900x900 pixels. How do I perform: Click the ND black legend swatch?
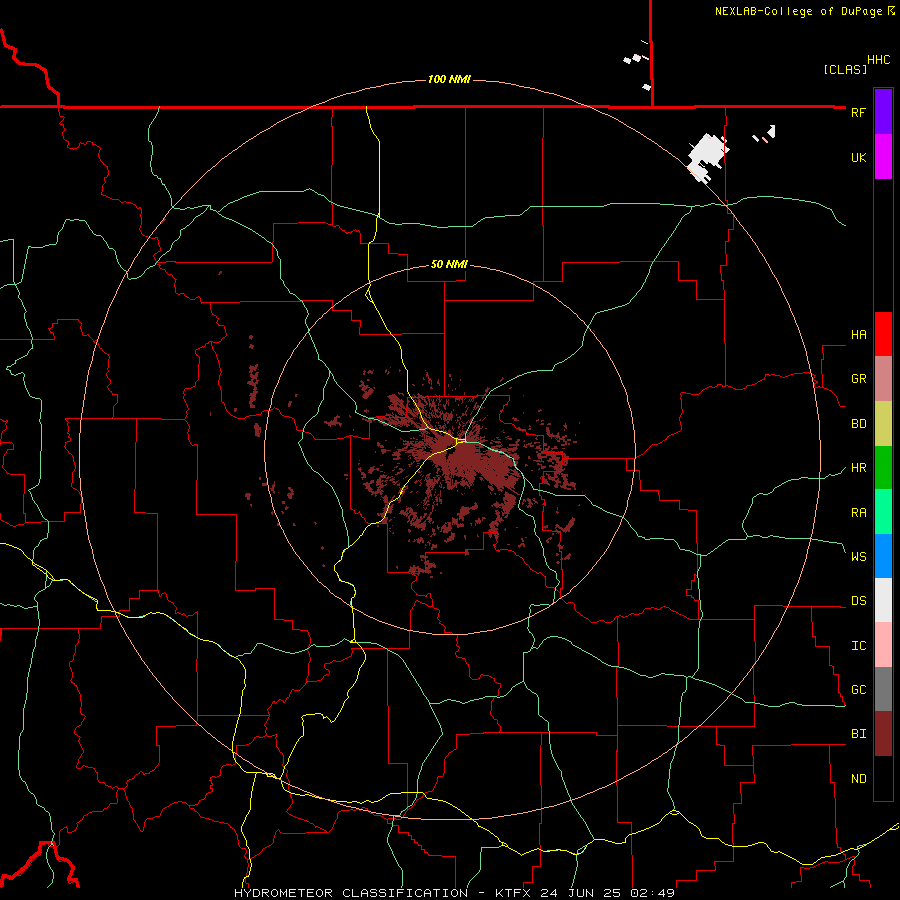tap(883, 778)
